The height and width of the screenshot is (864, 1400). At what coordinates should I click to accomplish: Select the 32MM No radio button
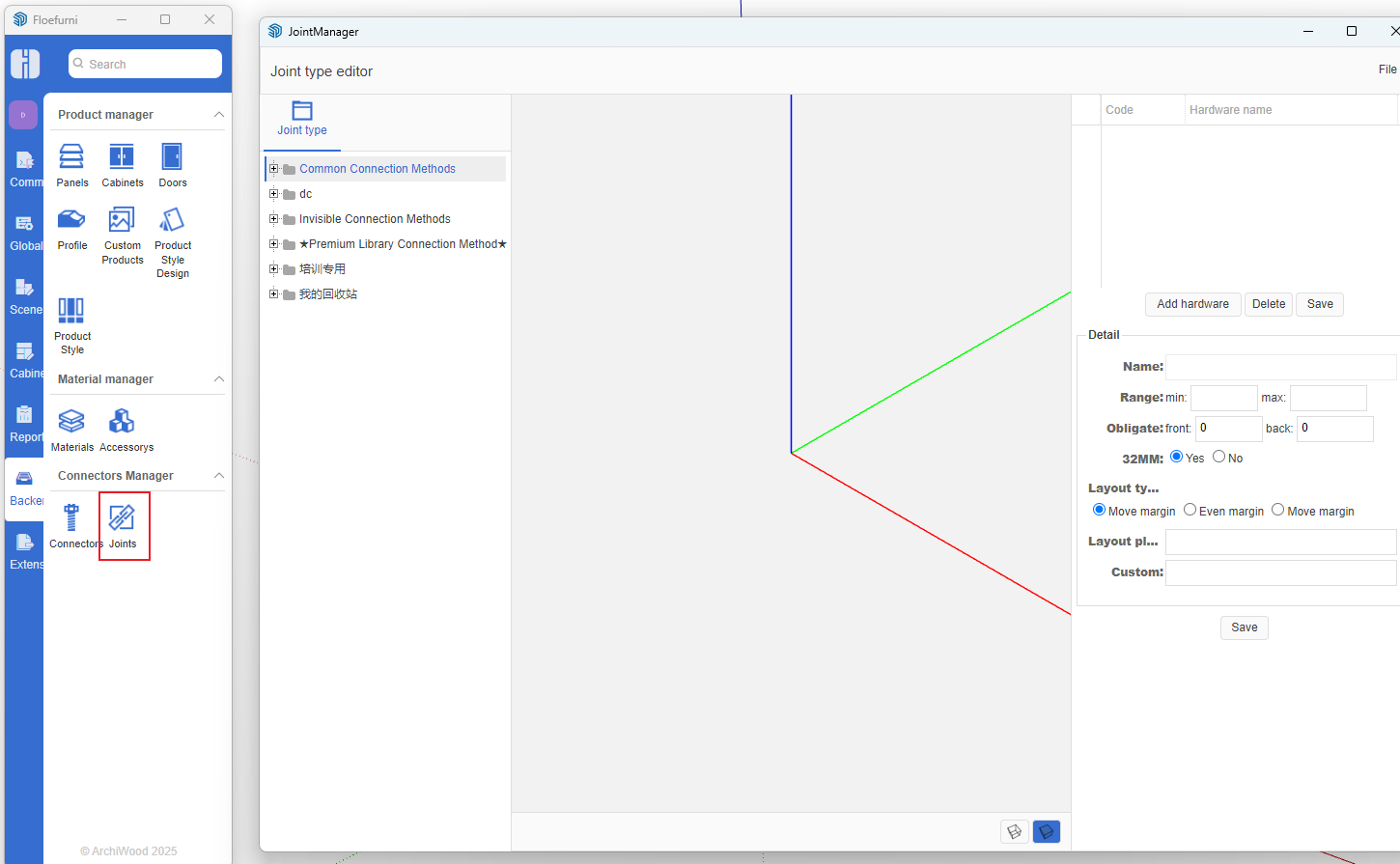1219,457
